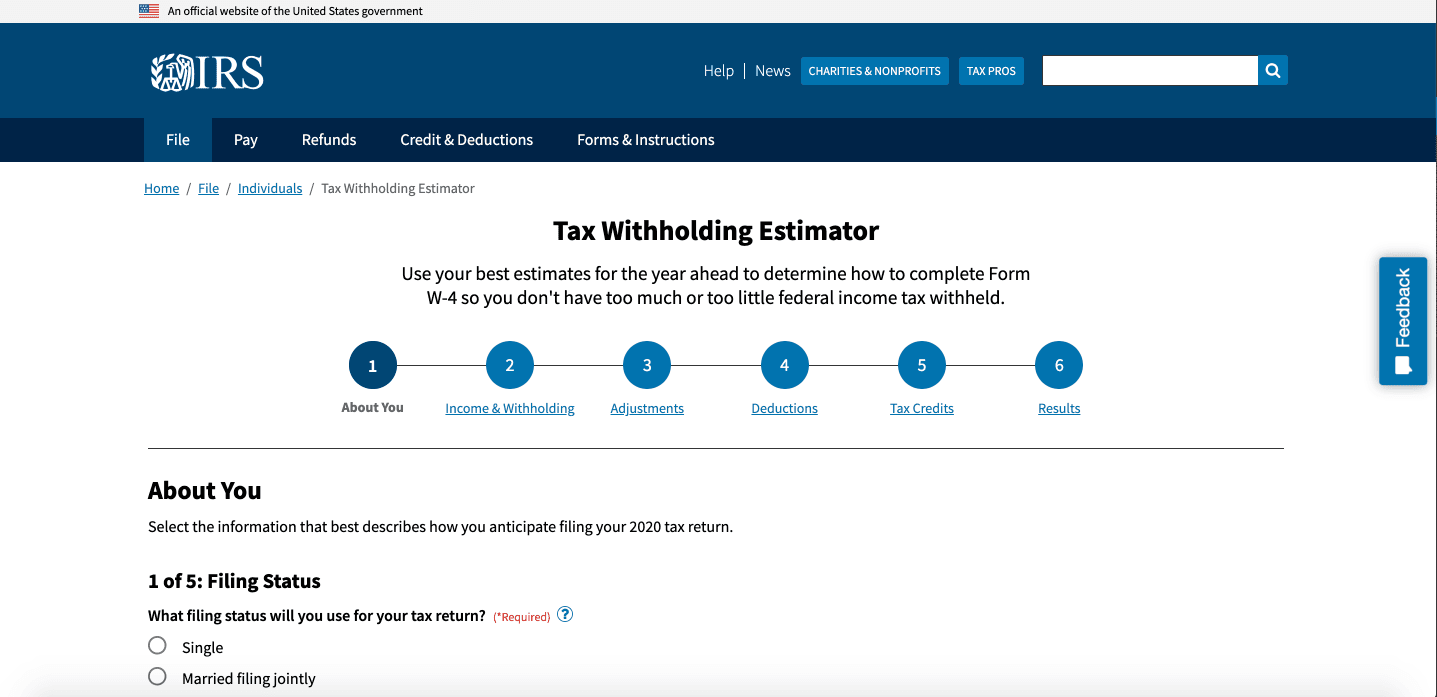Click the Charities & Nonprofits button
The width and height of the screenshot is (1437, 697).
click(x=874, y=71)
